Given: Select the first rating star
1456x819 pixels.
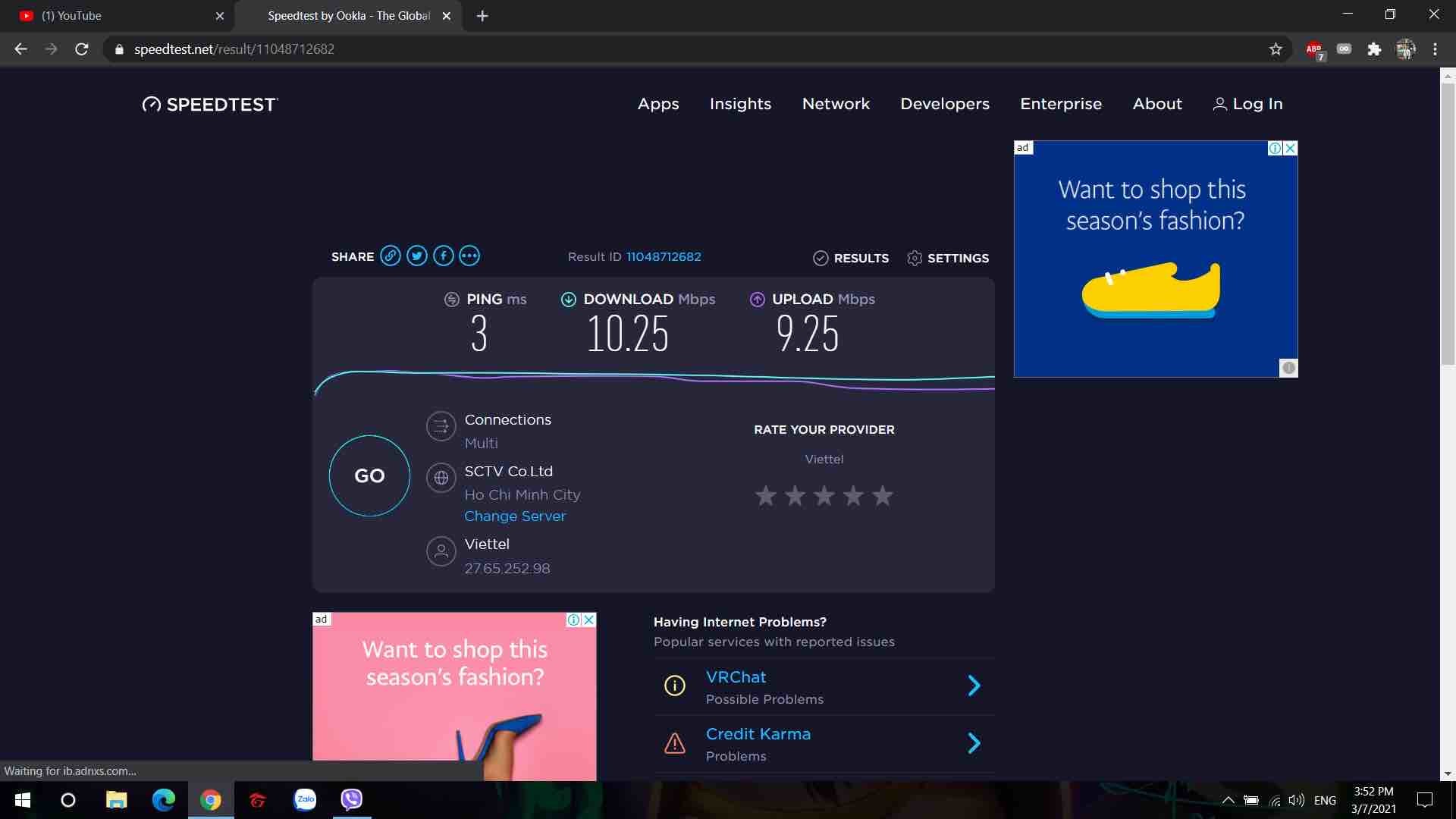Looking at the screenshot, I should [x=766, y=496].
